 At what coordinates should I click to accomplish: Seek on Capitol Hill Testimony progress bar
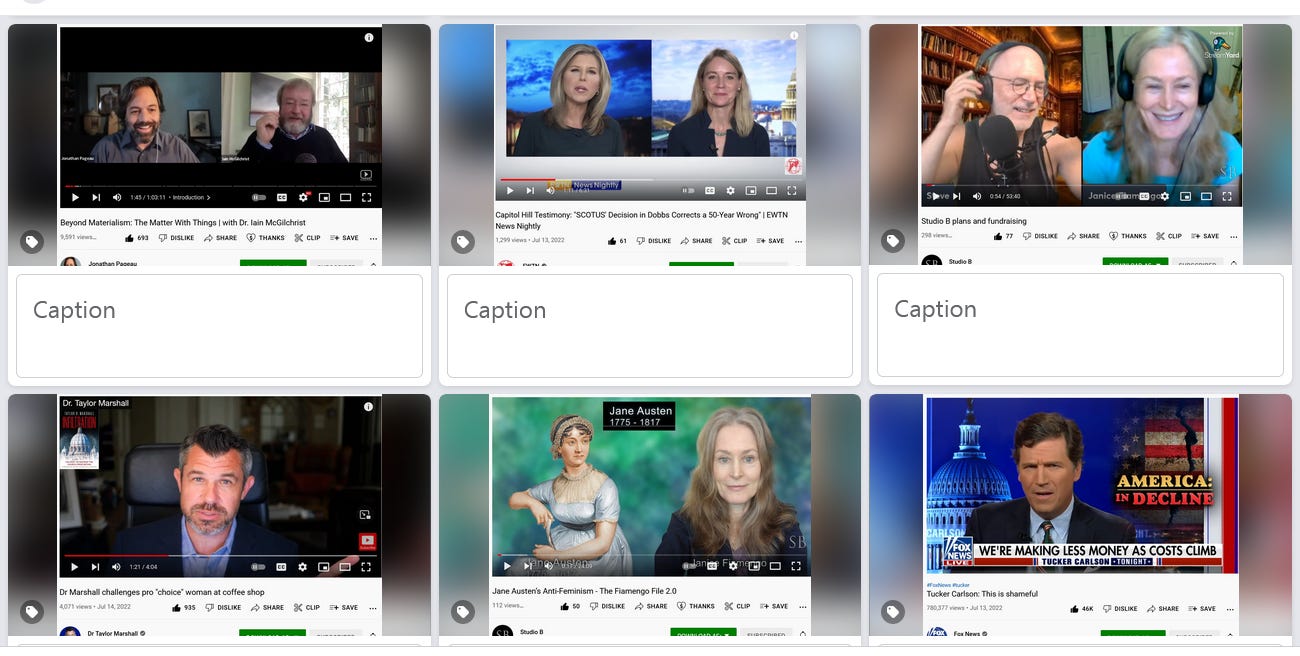[x=650, y=180]
